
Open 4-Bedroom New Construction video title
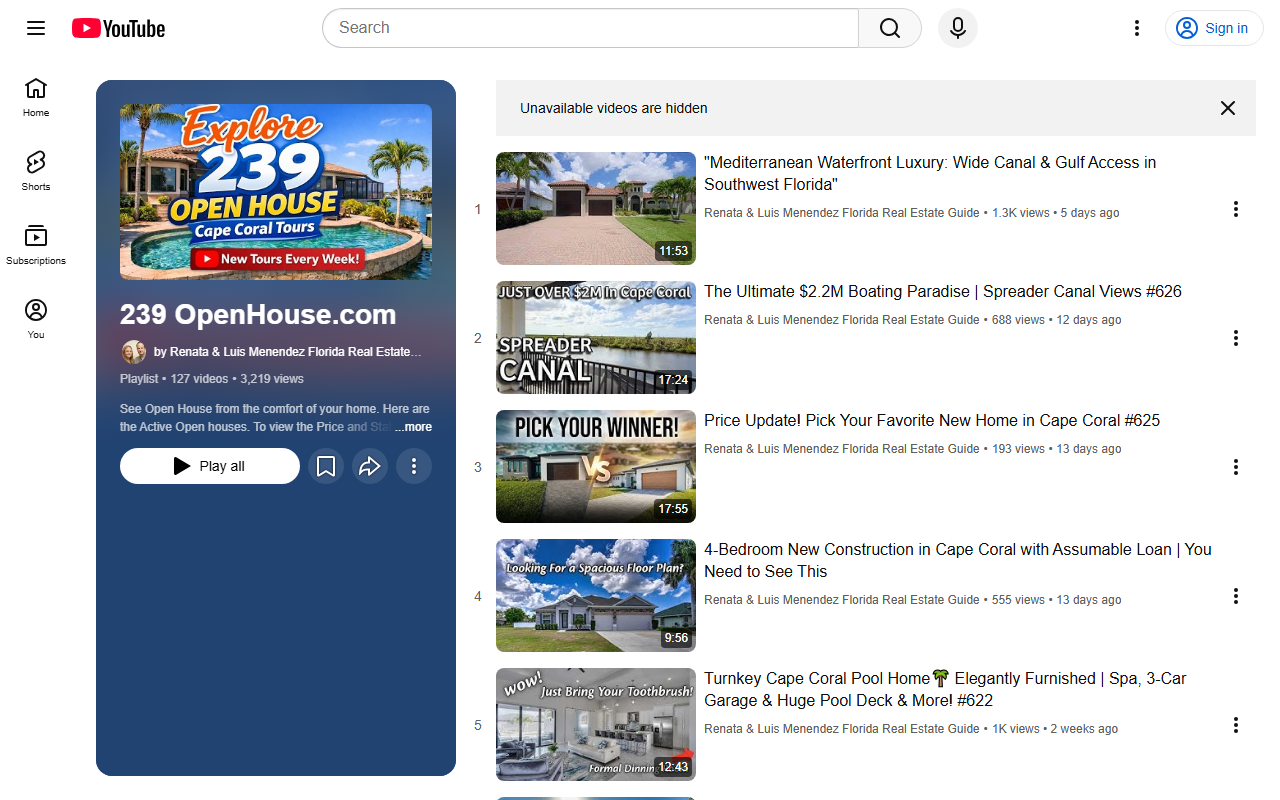(958, 560)
